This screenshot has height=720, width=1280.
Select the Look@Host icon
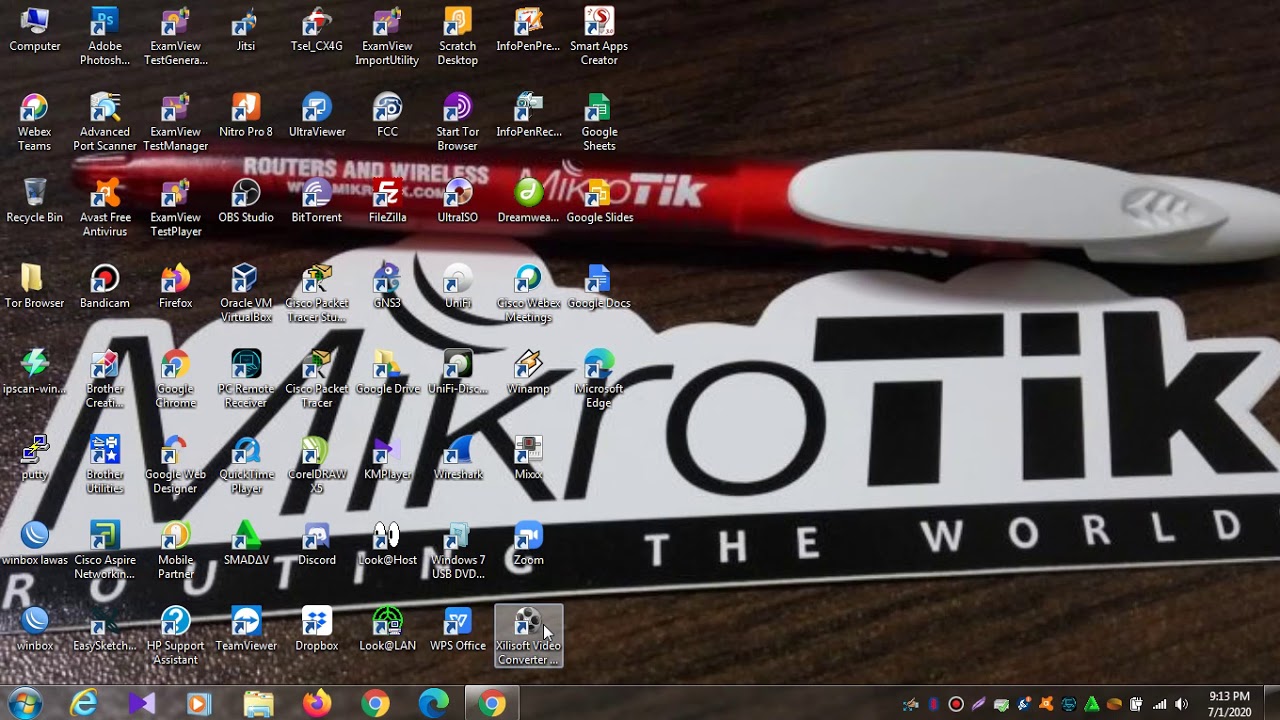(x=387, y=543)
